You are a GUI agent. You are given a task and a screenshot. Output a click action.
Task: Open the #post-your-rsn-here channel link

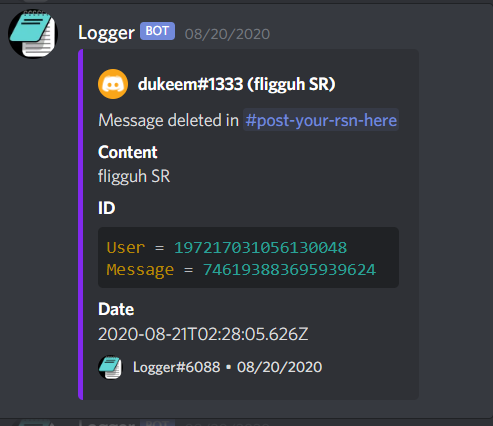pos(321,120)
